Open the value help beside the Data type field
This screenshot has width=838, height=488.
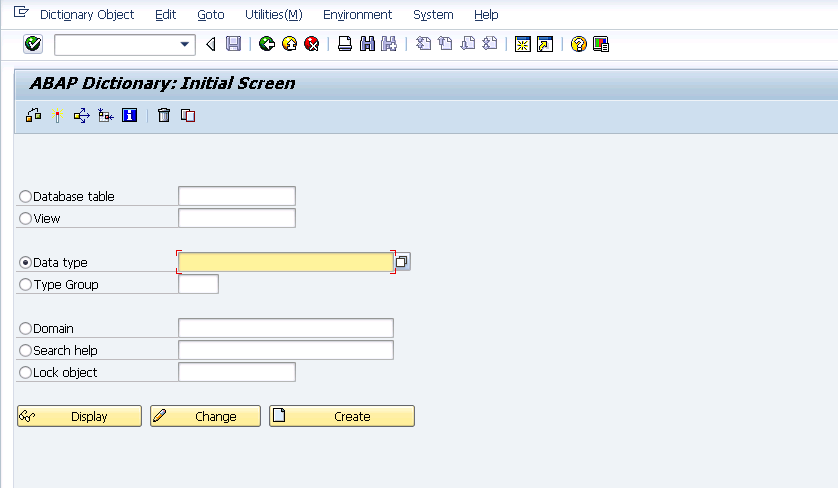pos(402,261)
